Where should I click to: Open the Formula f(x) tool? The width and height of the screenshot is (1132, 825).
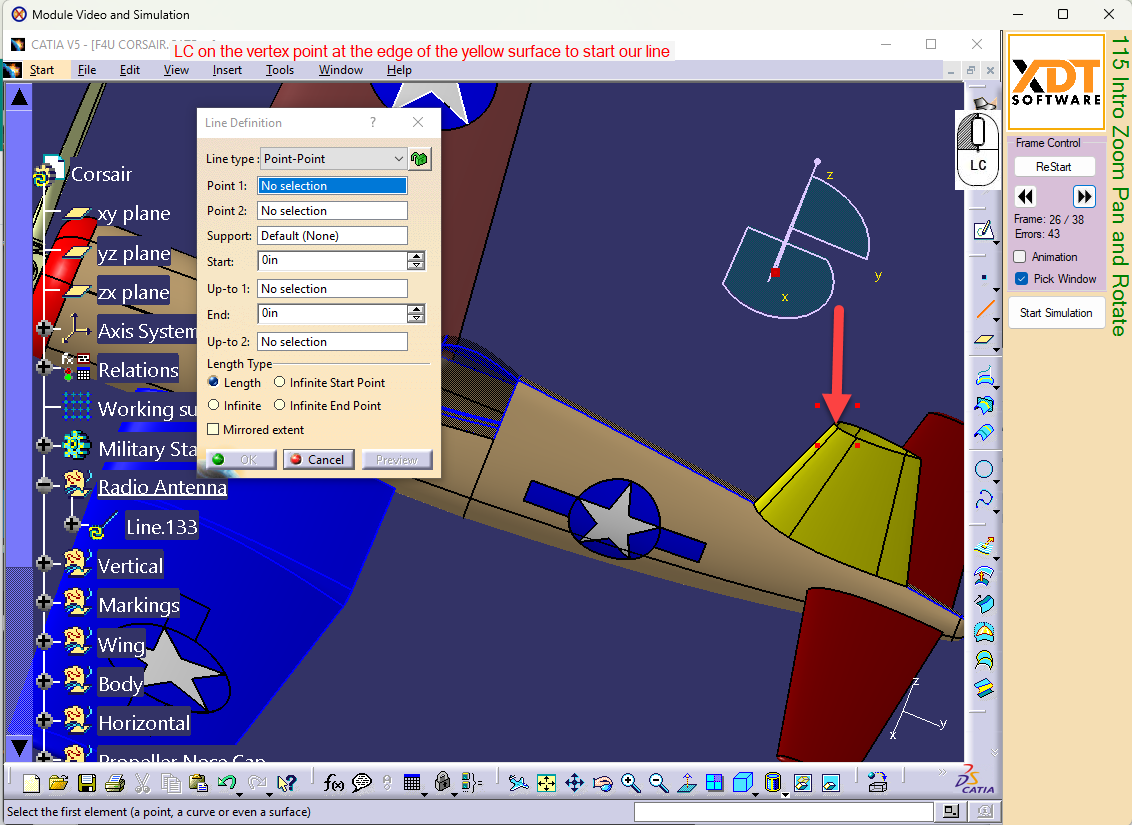pos(334,783)
